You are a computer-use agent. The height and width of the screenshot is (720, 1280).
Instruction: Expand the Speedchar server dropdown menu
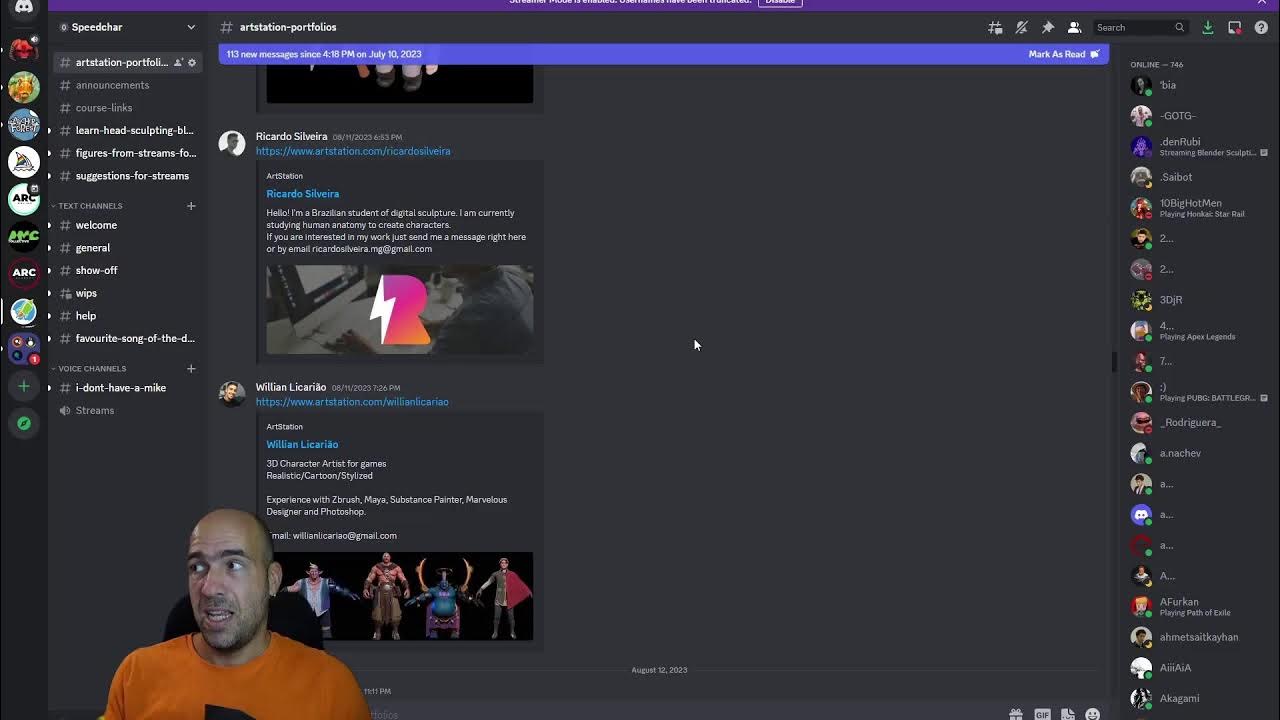(191, 27)
